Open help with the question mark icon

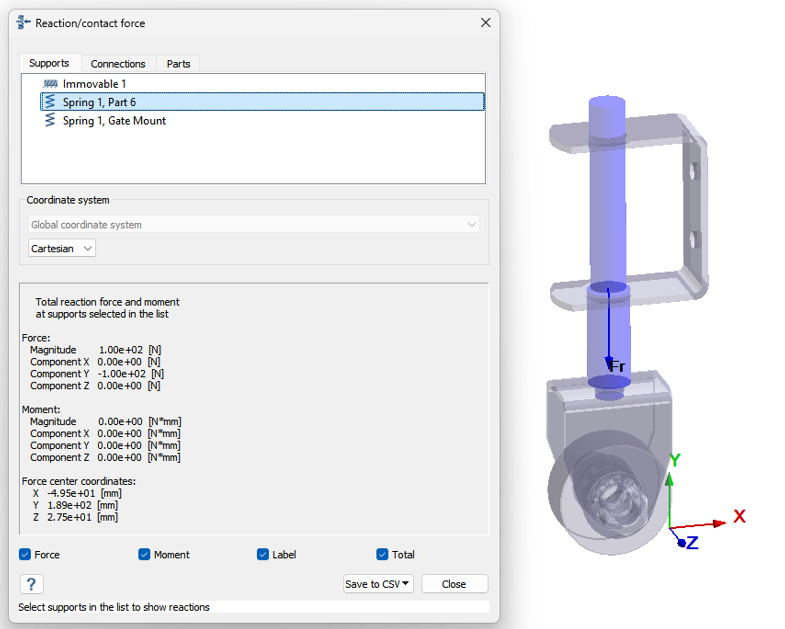[31, 584]
